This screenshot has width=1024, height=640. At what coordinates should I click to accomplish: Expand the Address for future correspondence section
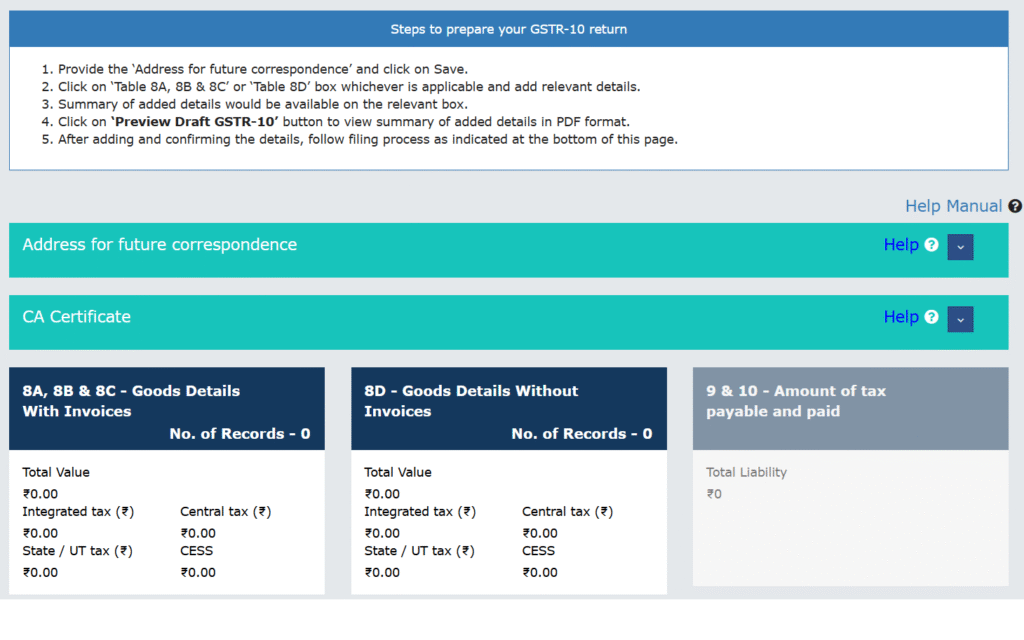[960, 246]
